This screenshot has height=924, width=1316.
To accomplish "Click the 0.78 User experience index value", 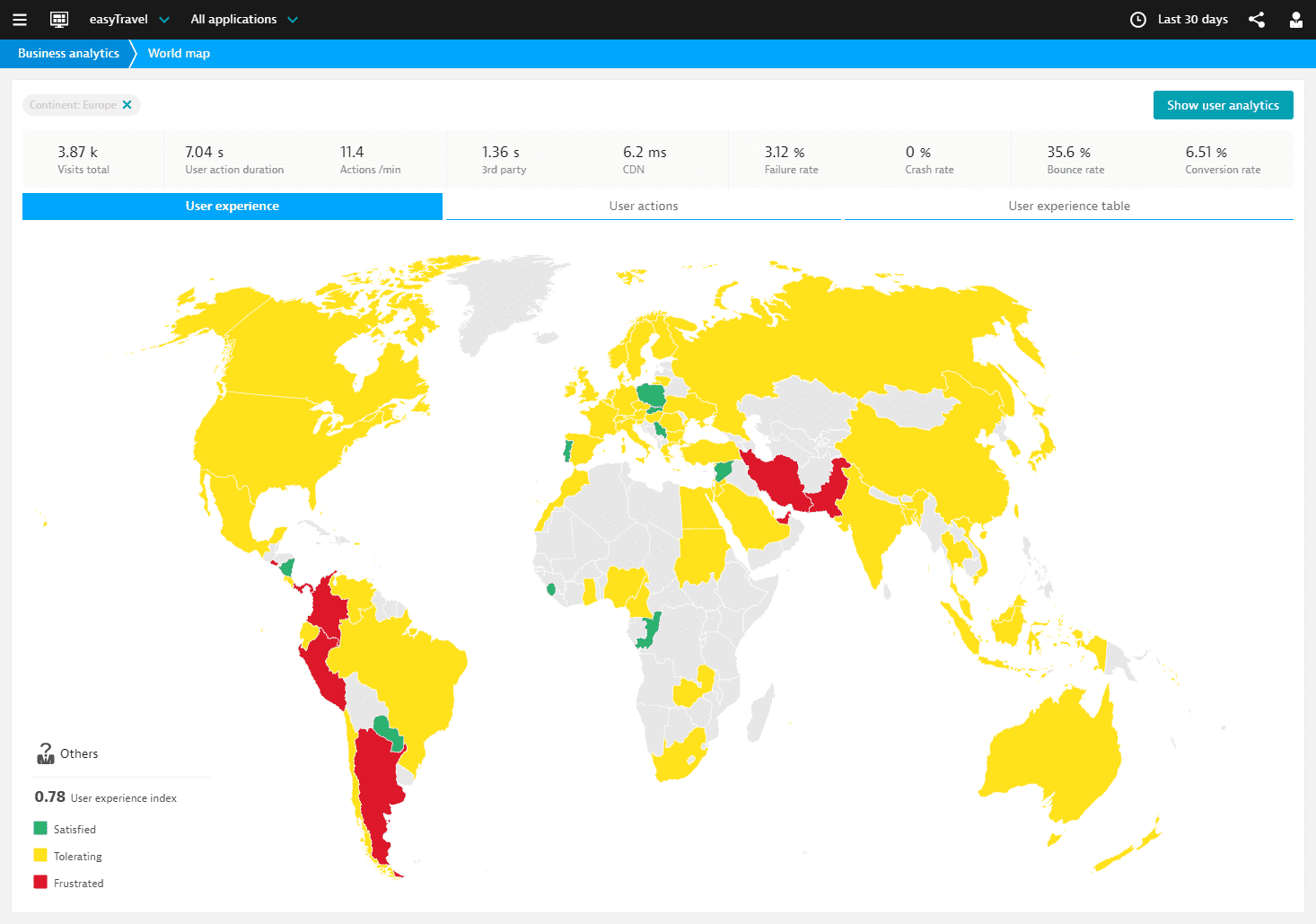I will (50, 797).
